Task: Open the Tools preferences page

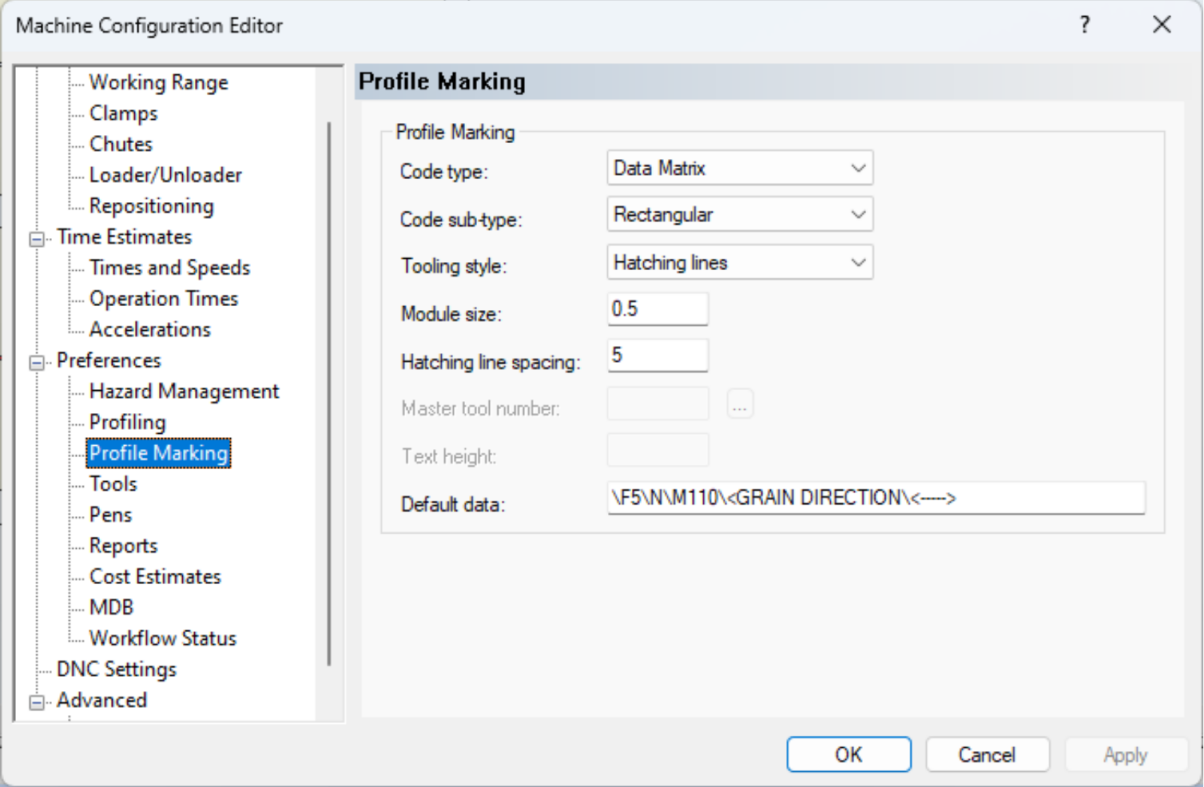Action: [113, 484]
